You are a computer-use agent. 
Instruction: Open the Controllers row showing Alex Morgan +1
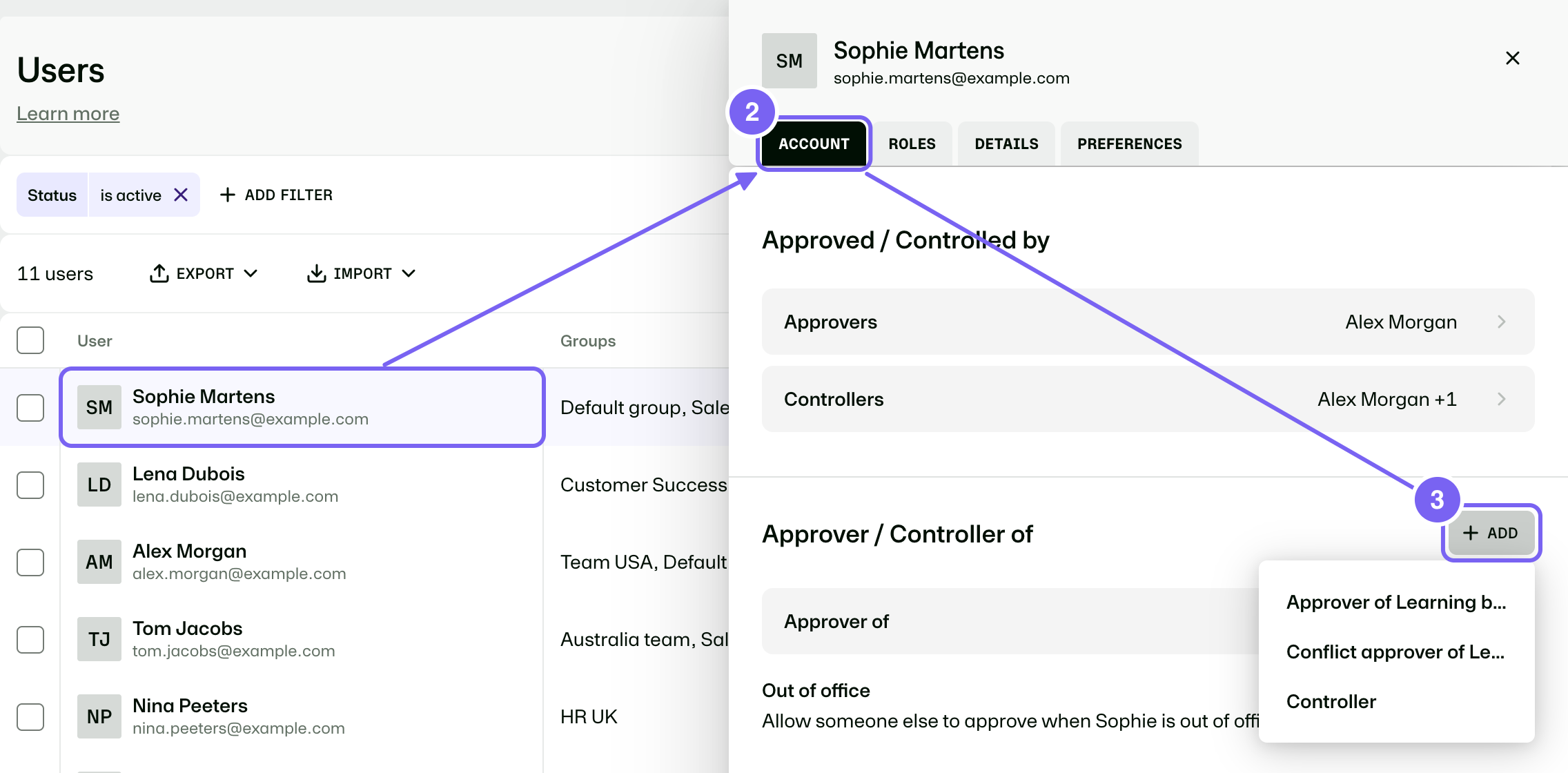[1148, 399]
